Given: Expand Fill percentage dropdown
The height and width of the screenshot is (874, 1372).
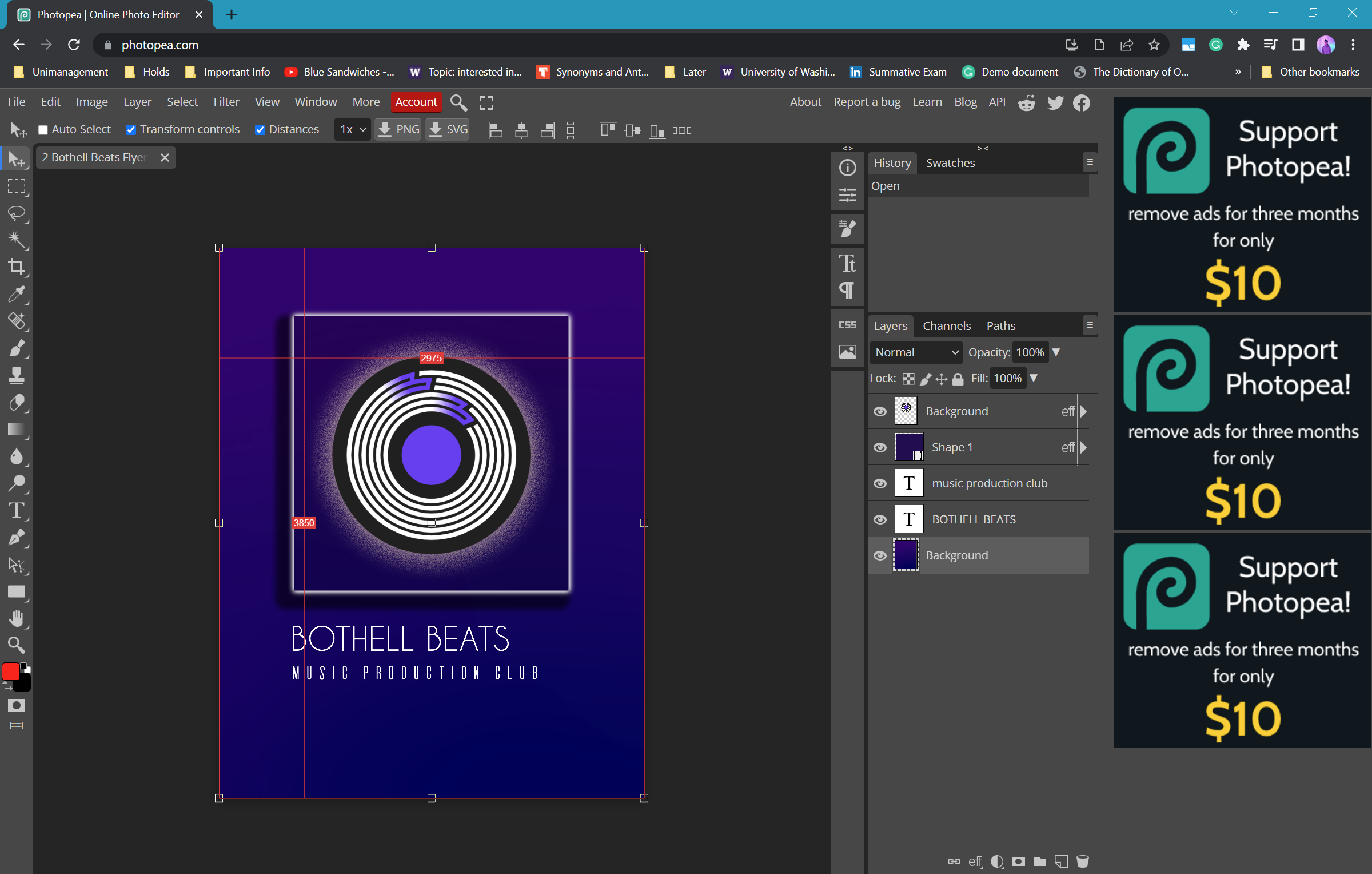Looking at the screenshot, I should [1036, 378].
